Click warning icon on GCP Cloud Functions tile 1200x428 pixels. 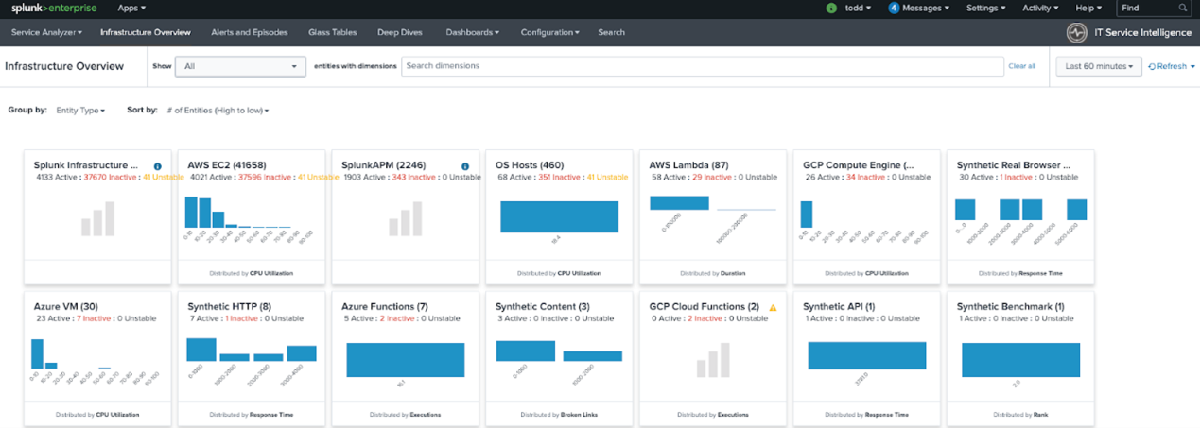click(x=772, y=307)
